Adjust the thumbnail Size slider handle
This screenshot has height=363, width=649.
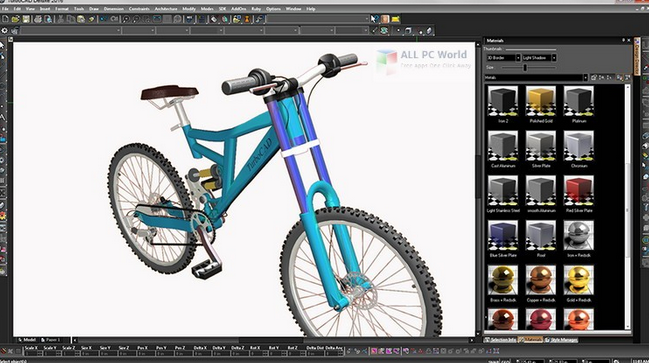pos(525,67)
